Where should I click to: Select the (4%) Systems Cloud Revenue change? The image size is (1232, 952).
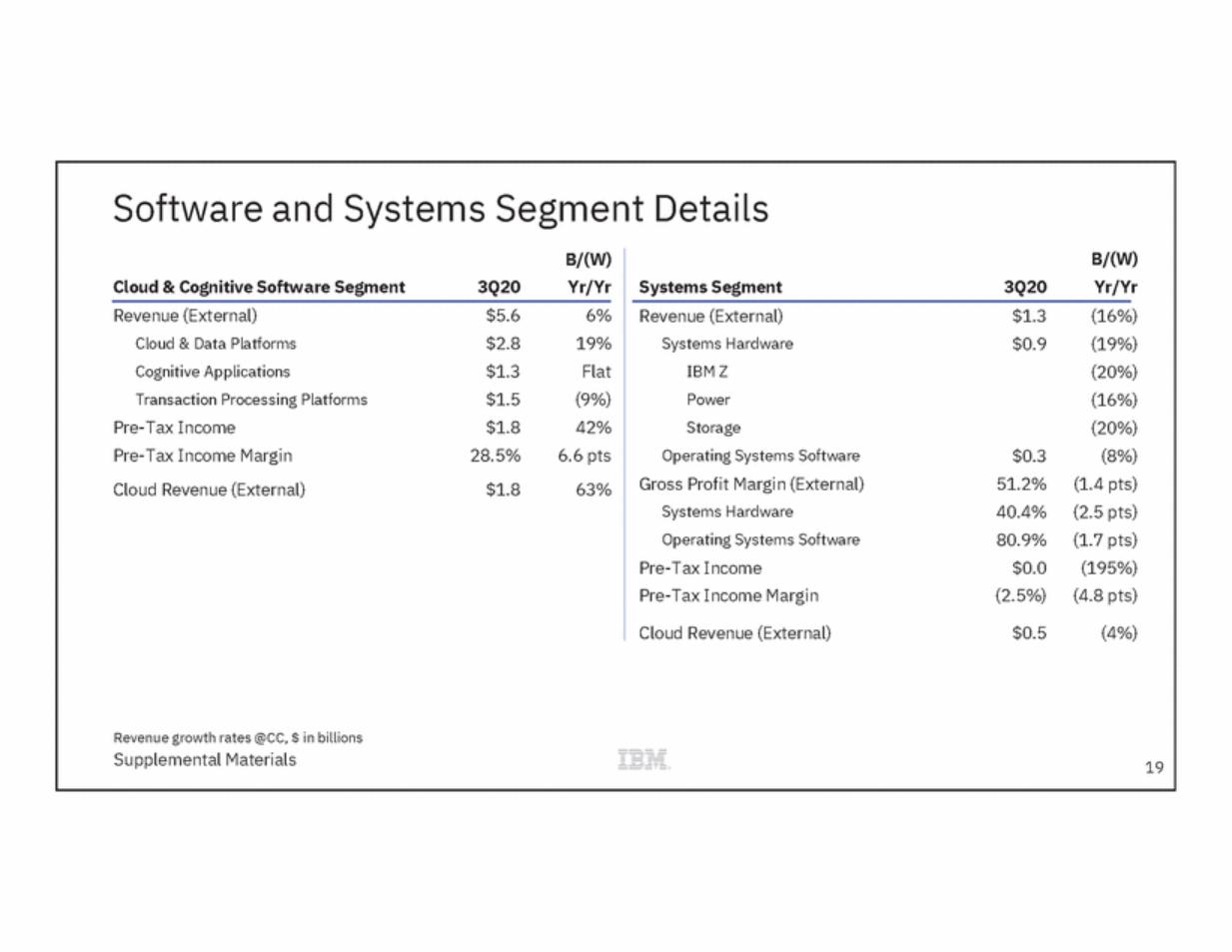click(1118, 632)
